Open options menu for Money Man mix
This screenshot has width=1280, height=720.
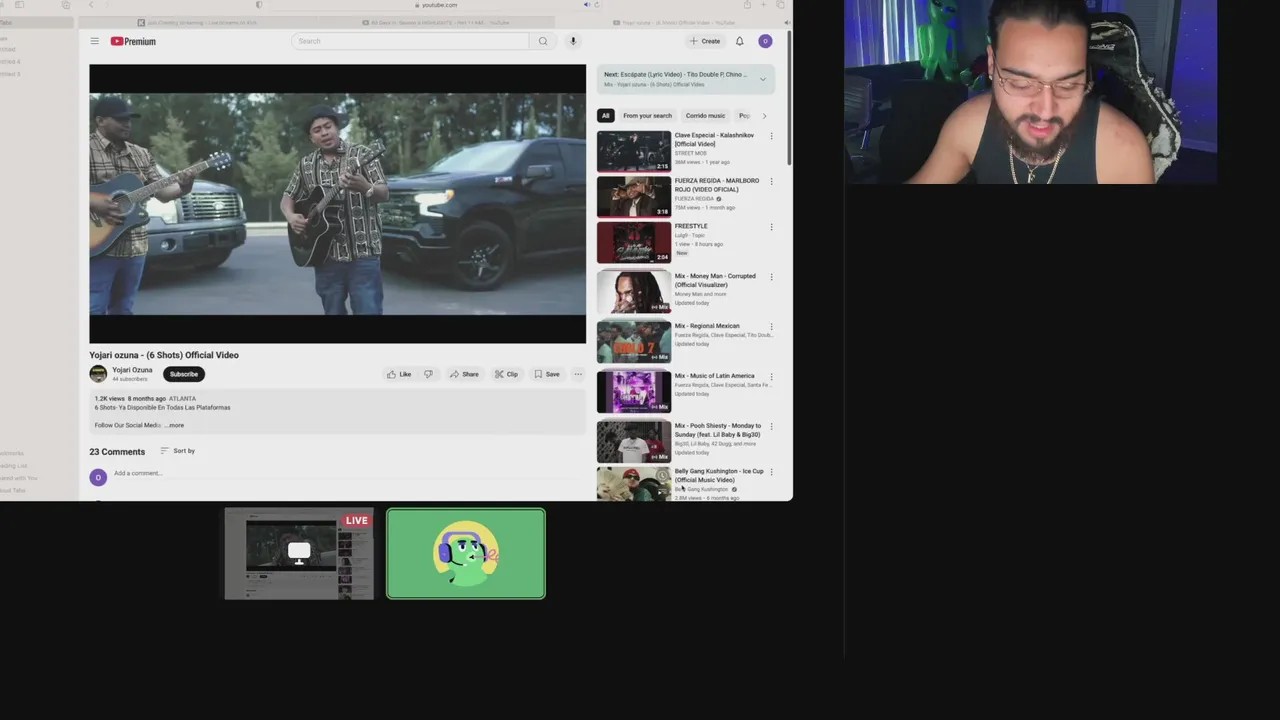(x=771, y=277)
